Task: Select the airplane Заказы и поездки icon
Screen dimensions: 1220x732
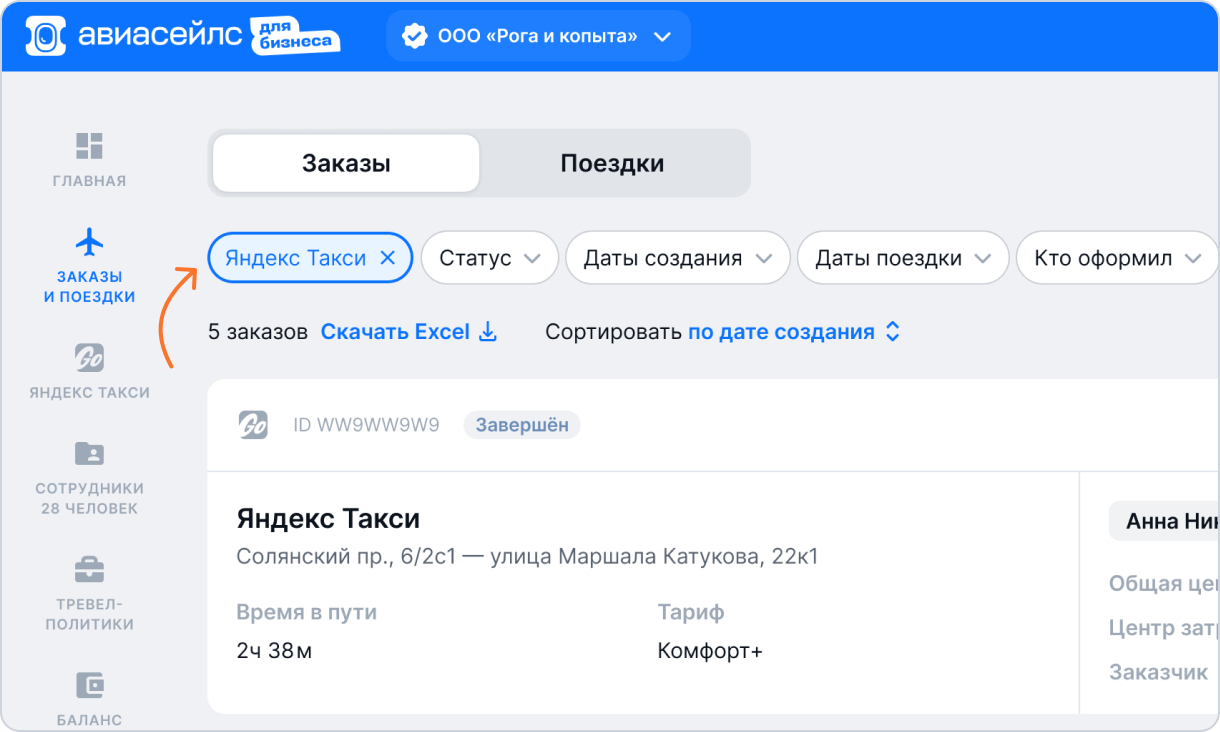Action: click(x=90, y=242)
